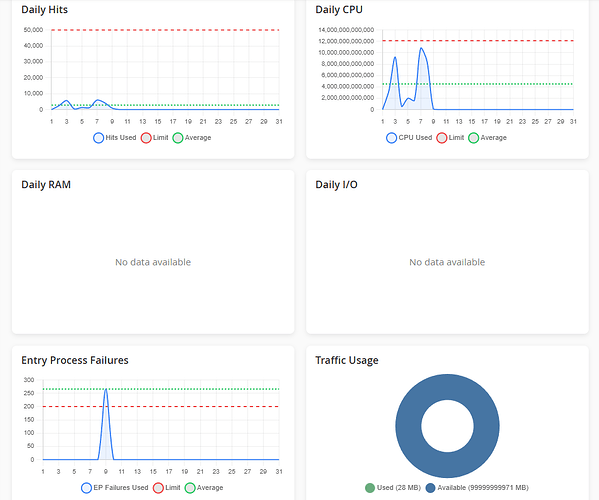Click the CPU peak at day 3

pyautogui.click(x=395, y=57)
